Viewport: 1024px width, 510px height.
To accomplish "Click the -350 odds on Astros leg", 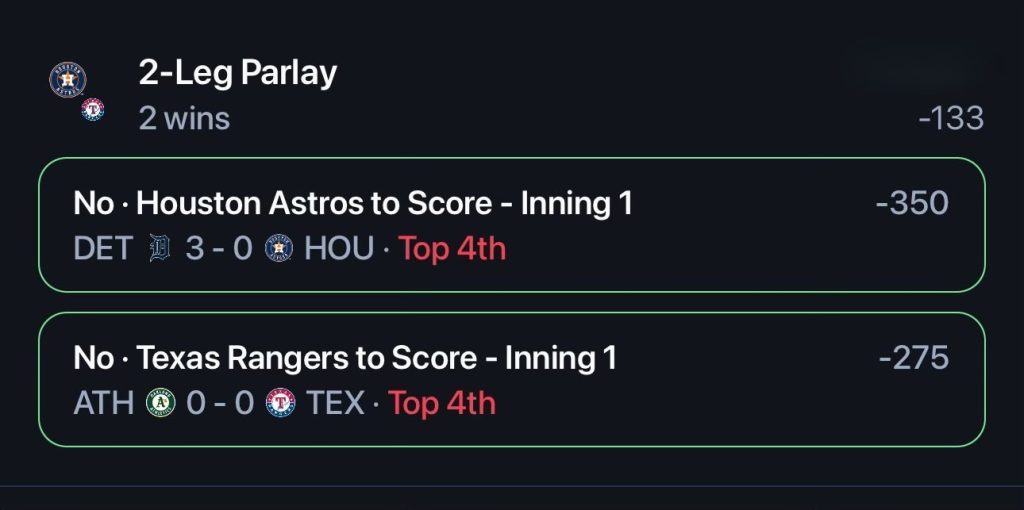I will 912,203.
